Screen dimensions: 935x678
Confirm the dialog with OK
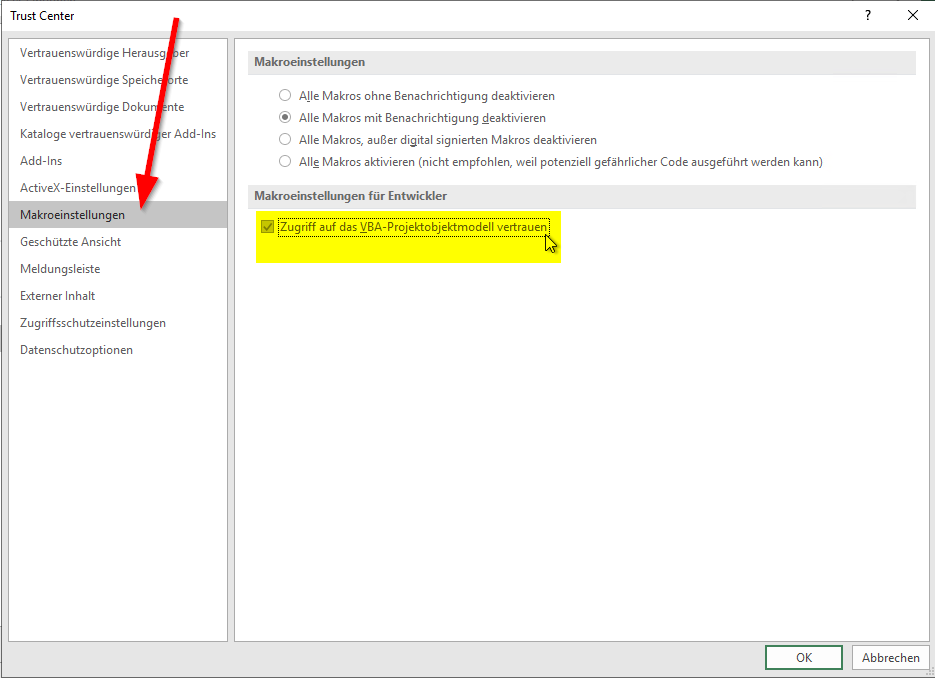(x=804, y=657)
